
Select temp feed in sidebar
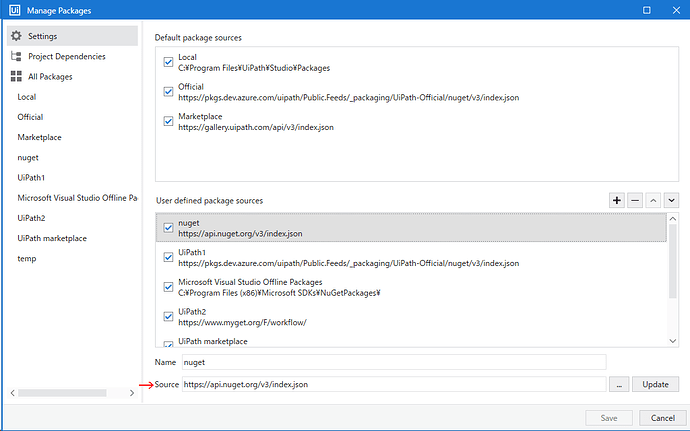27,258
